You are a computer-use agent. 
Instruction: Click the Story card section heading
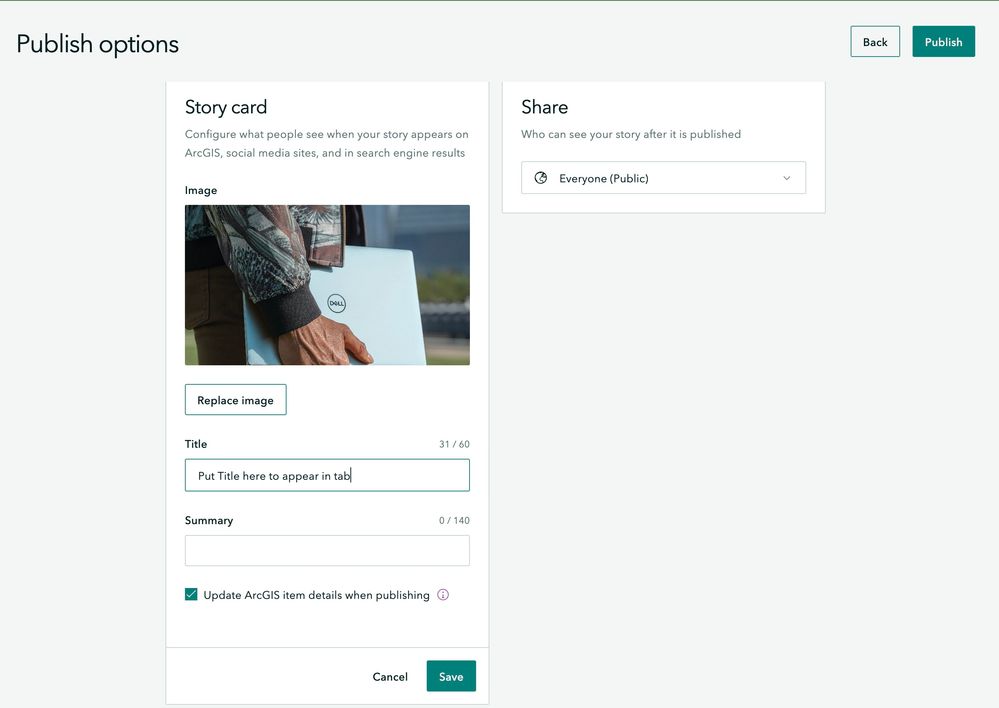click(226, 107)
